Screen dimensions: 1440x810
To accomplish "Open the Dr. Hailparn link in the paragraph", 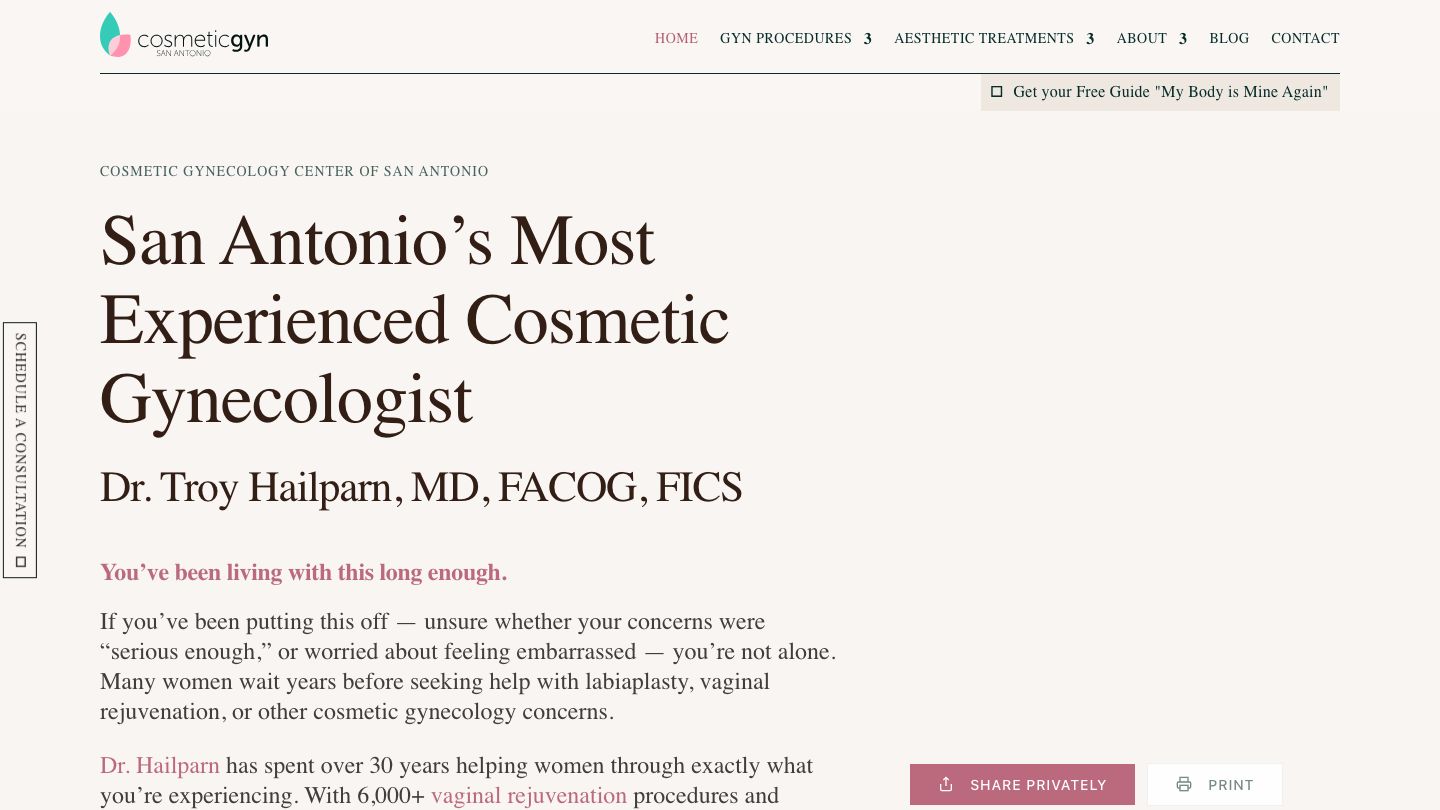I will 159,766.
